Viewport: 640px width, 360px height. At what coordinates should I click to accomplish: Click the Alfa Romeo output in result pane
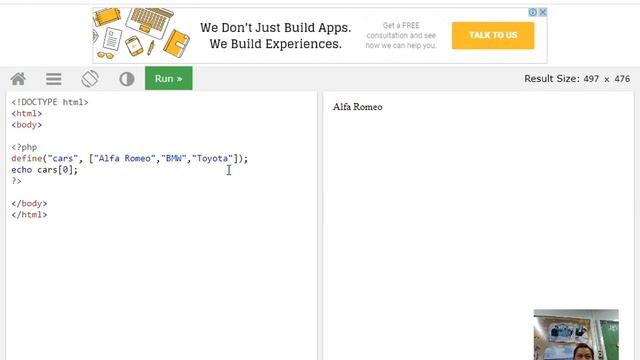point(358,107)
